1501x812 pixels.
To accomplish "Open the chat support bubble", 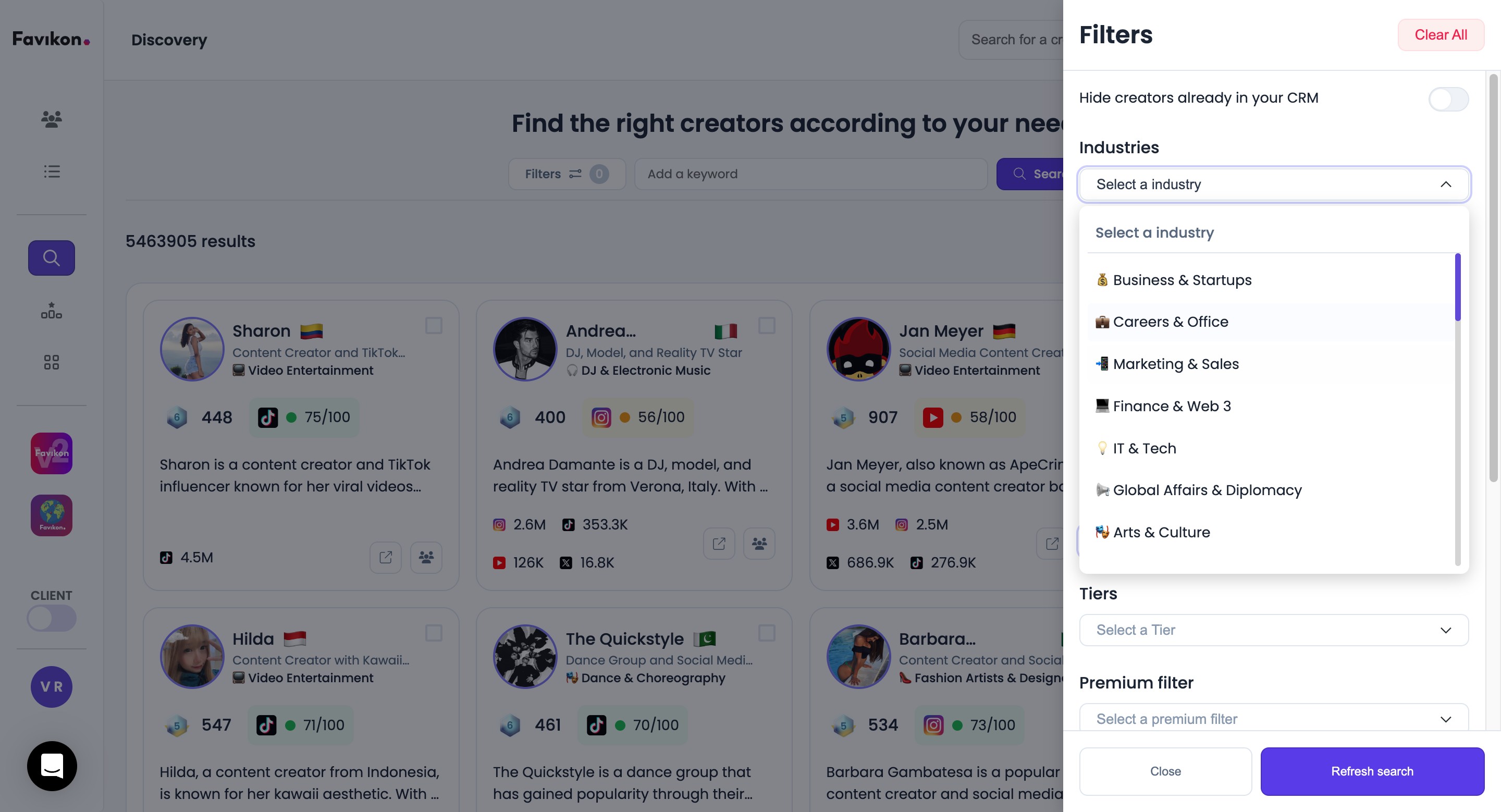I will point(52,766).
